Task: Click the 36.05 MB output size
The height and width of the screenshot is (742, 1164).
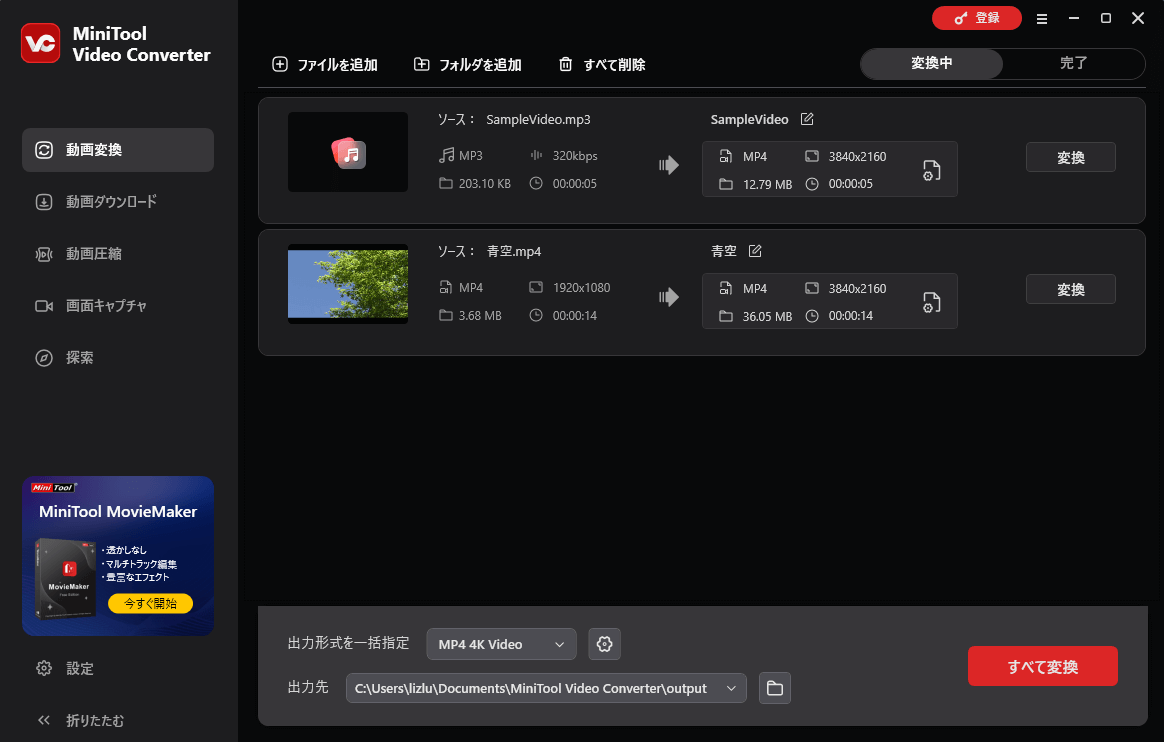Action: [x=768, y=317]
